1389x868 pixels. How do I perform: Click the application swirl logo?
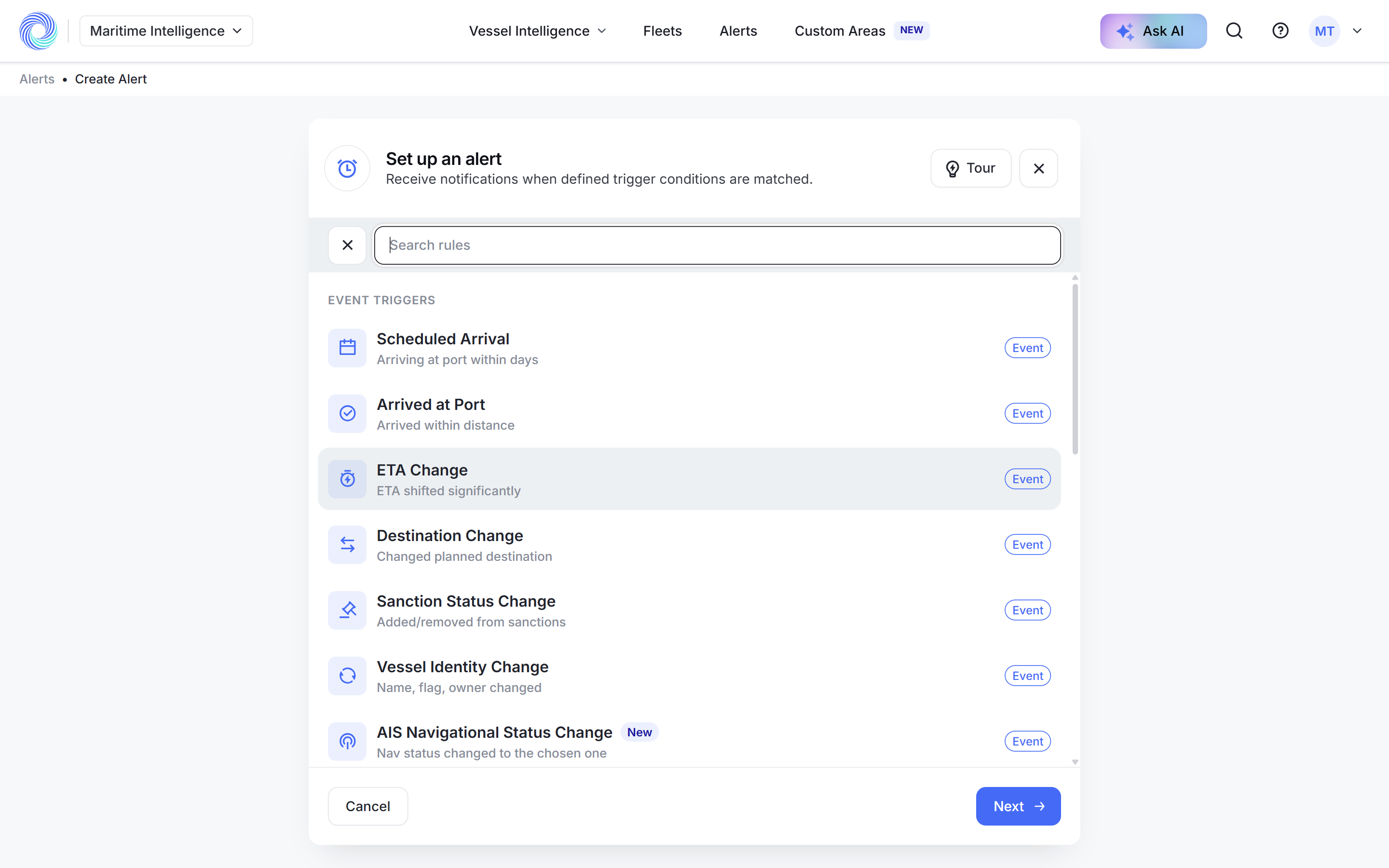[39, 31]
